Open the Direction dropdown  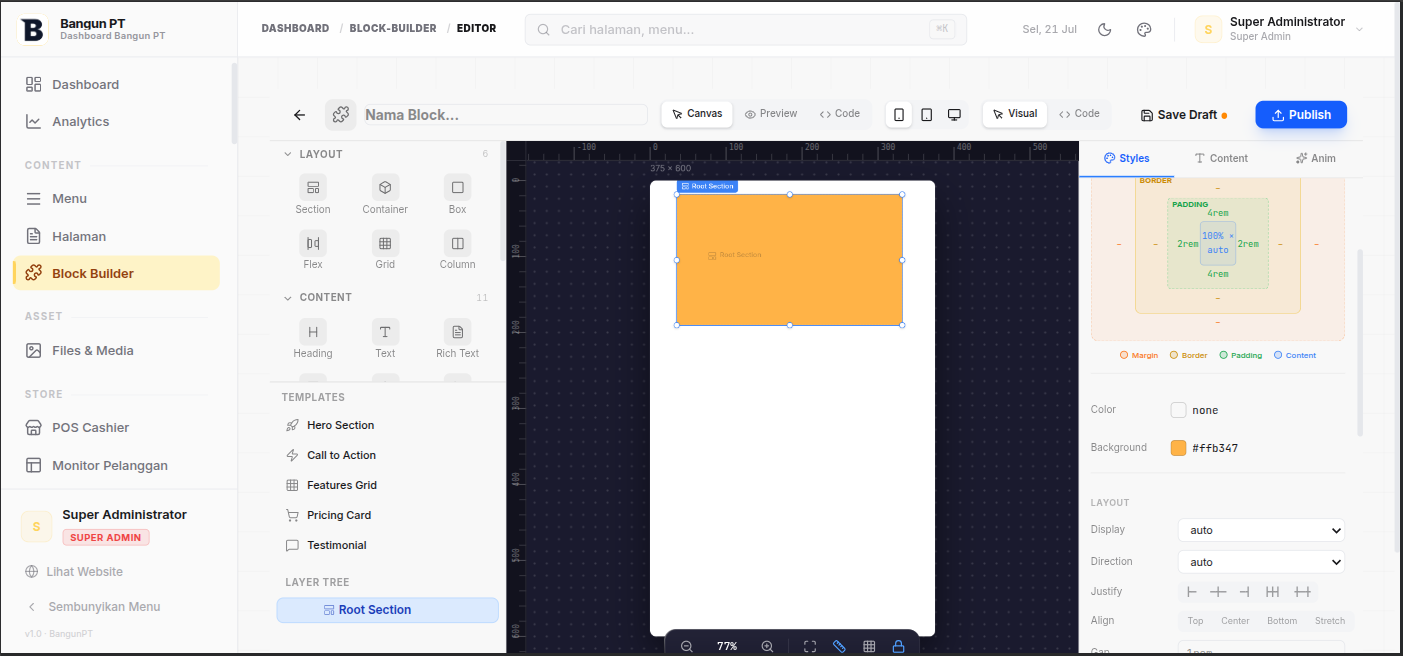(x=1261, y=562)
